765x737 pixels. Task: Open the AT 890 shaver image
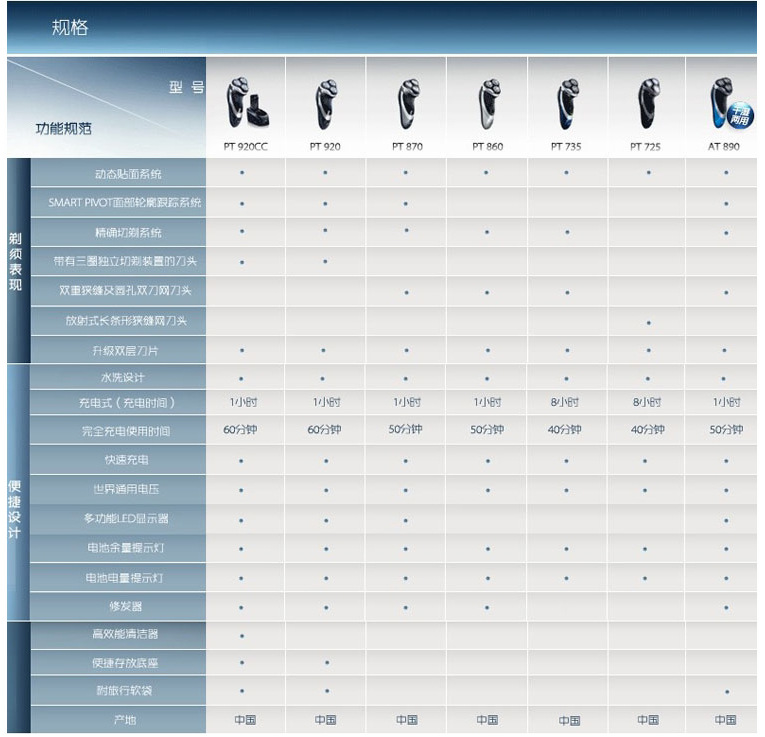721,104
